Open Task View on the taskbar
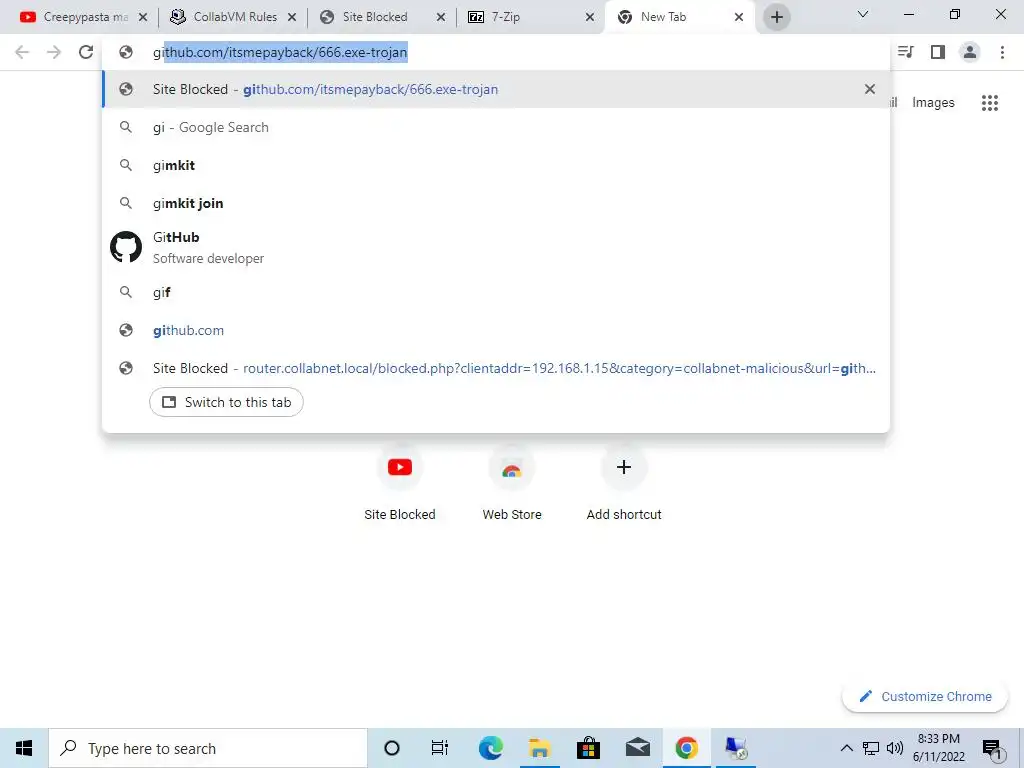Screen dimensions: 1024x768 point(440,748)
